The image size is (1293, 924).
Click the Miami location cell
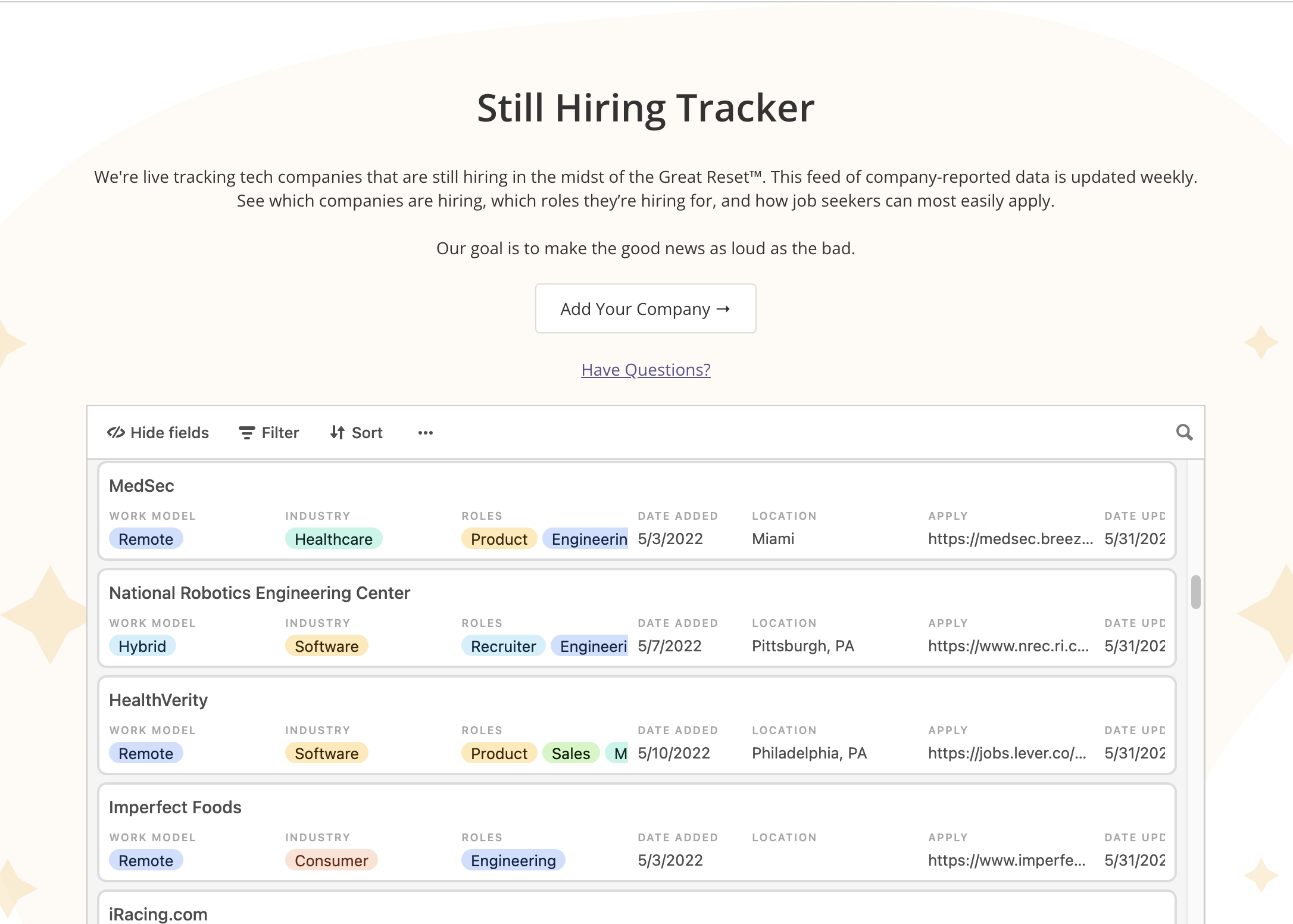point(773,539)
